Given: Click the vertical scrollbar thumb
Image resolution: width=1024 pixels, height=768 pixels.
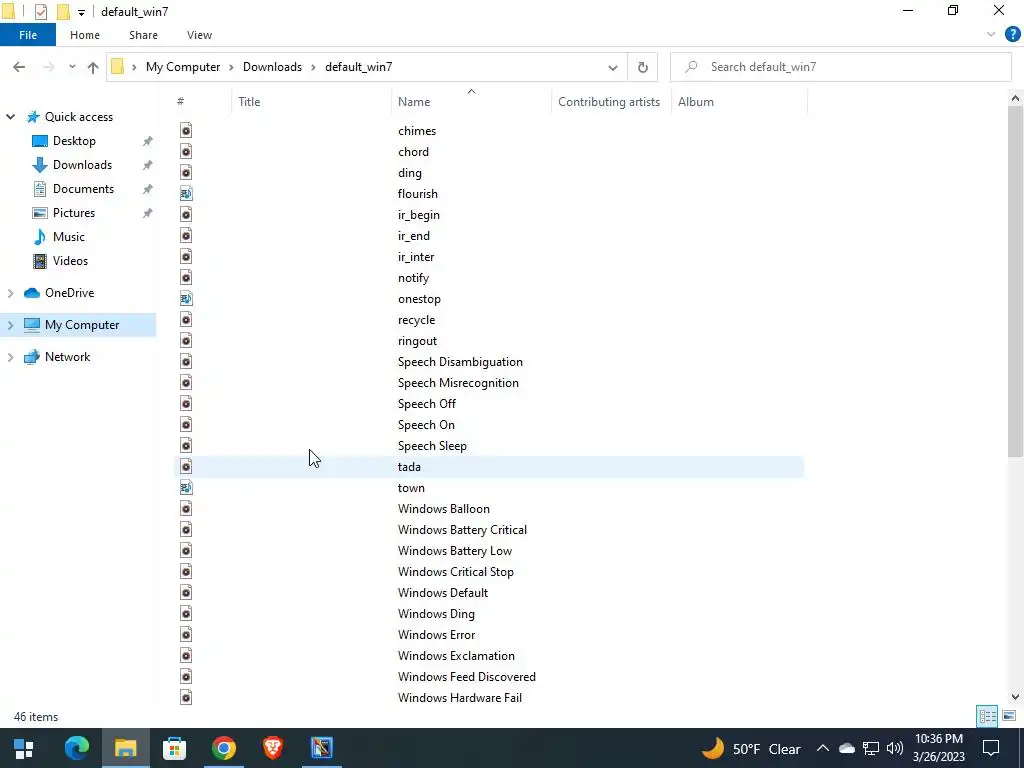Looking at the screenshot, I should coord(1015,281).
